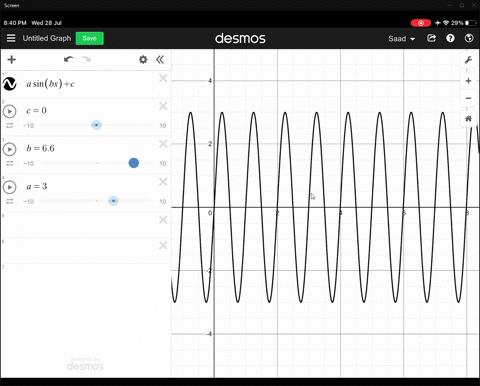The height and width of the screenshot is (386, 480).
Task: Edit the 10 upper limit of slider b
Action: point(163,164)
